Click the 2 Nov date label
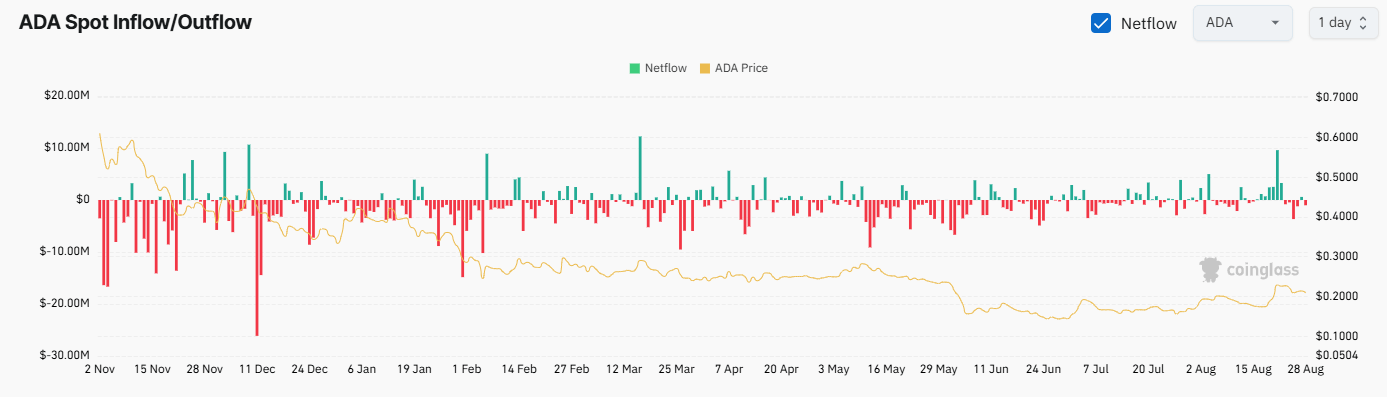This screenshot has height=397, width=1387. [x=100, y=369]
